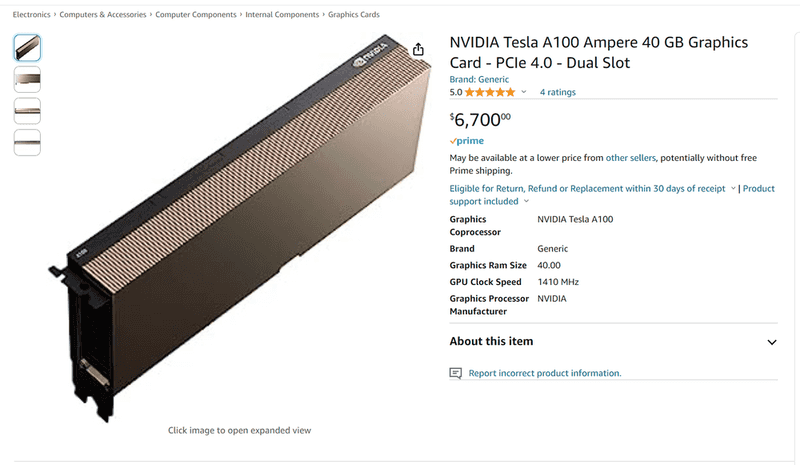Go to the Electronics breadcrumb
800x465 pixels.
[x=32, y=15]
